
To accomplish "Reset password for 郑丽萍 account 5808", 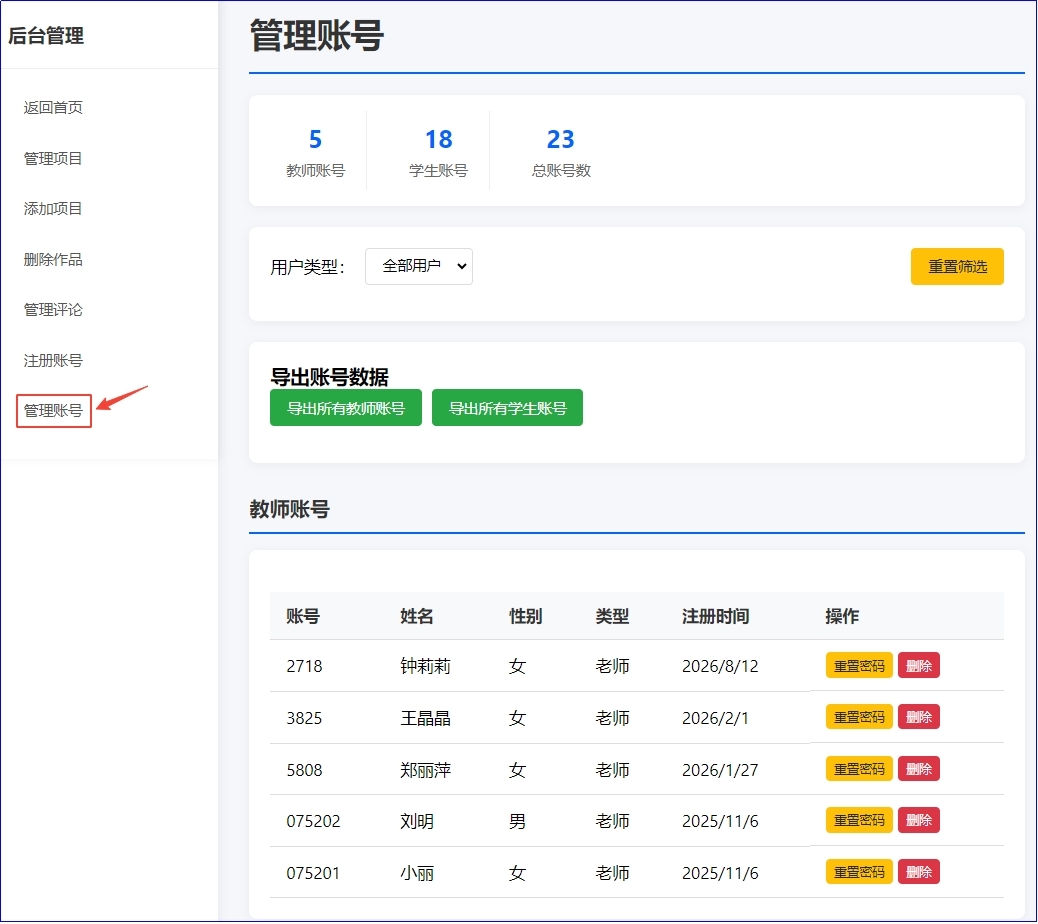I will [x=859, y=768].
